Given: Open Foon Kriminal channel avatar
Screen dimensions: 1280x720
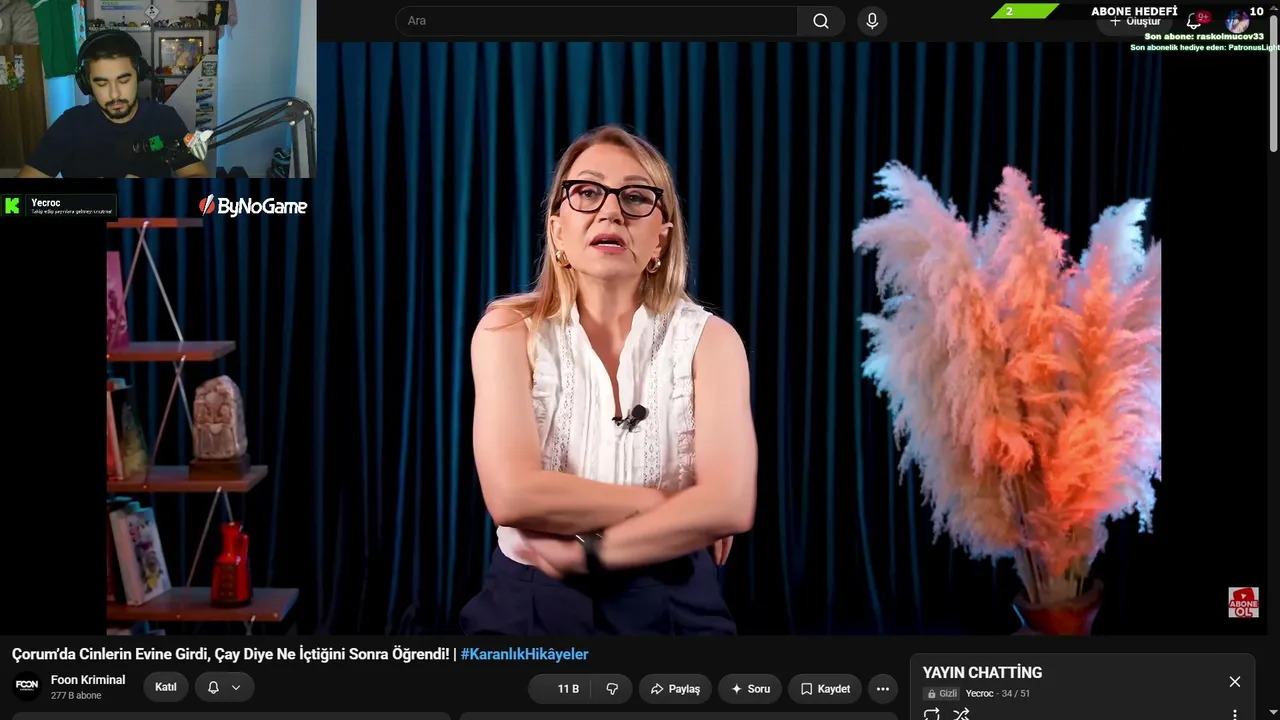Looking at the screenshot, I should [27, 687].
